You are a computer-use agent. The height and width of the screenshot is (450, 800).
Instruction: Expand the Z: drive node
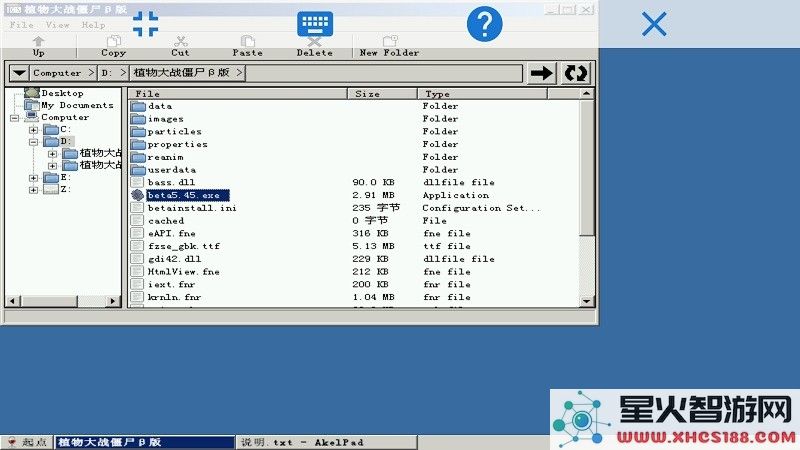click(x=34, y=190)
